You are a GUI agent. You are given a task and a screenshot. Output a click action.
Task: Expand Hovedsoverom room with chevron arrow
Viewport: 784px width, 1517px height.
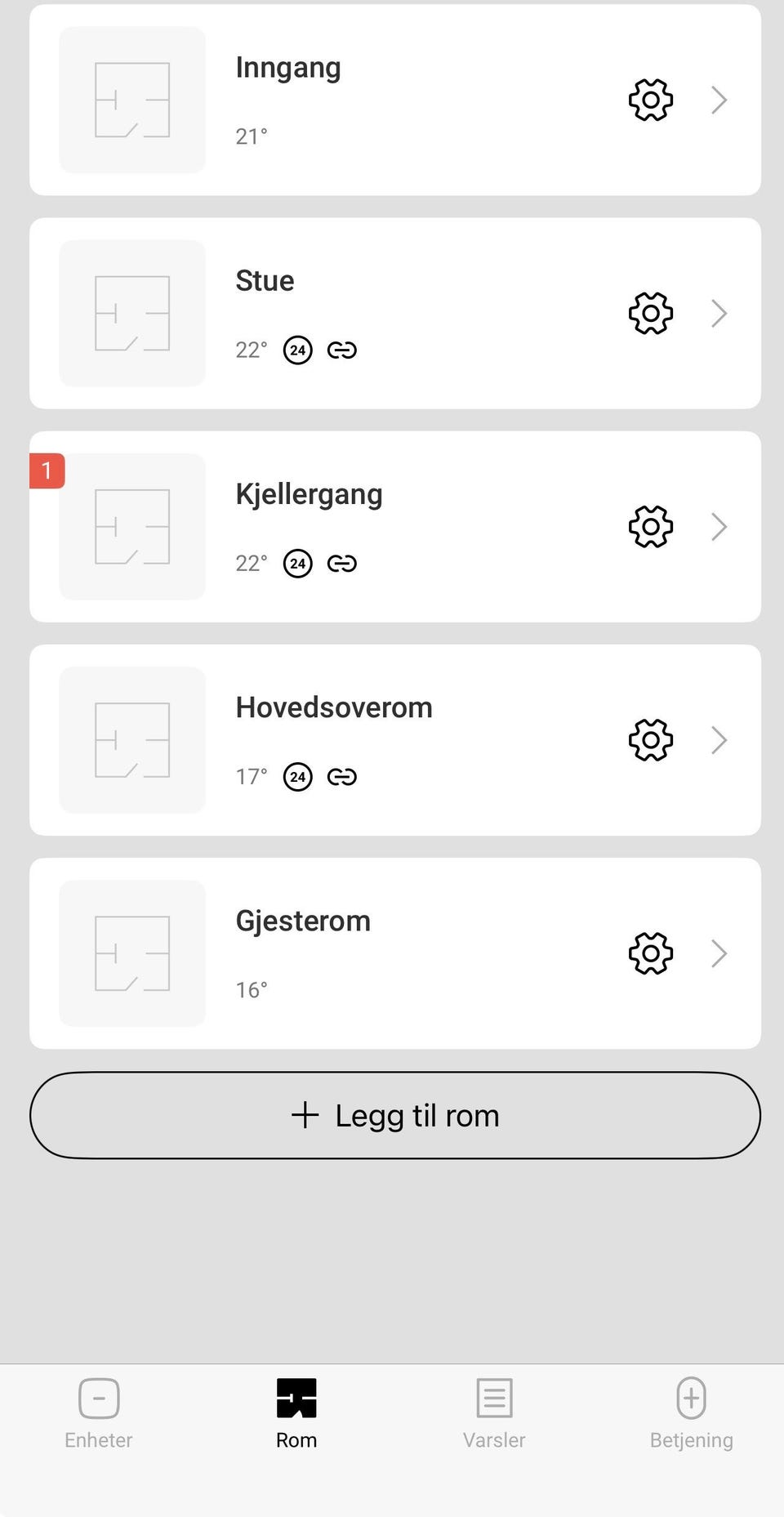pos(719,740)
